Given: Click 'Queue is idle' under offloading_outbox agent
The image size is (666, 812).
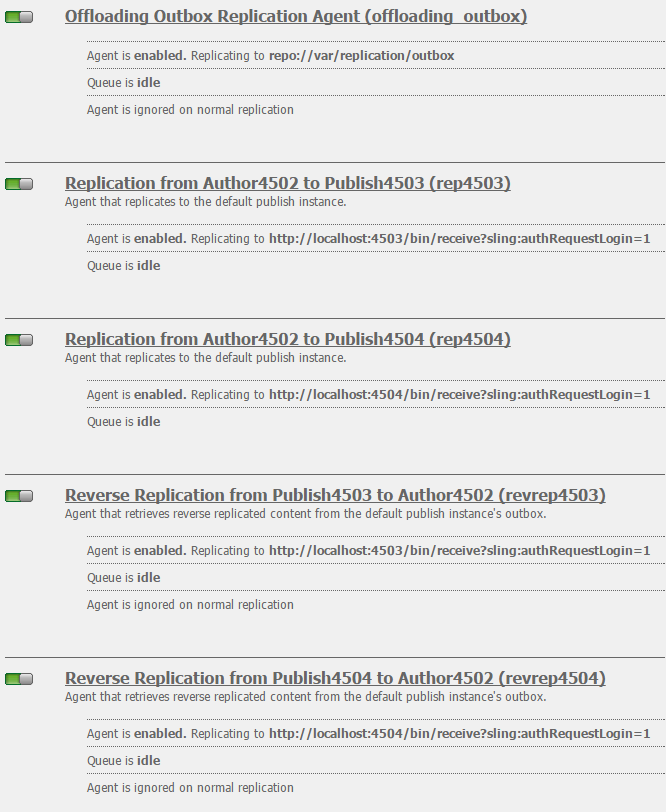Looking at the screenshot, I should pyautogui.click(x=124, y=83).
